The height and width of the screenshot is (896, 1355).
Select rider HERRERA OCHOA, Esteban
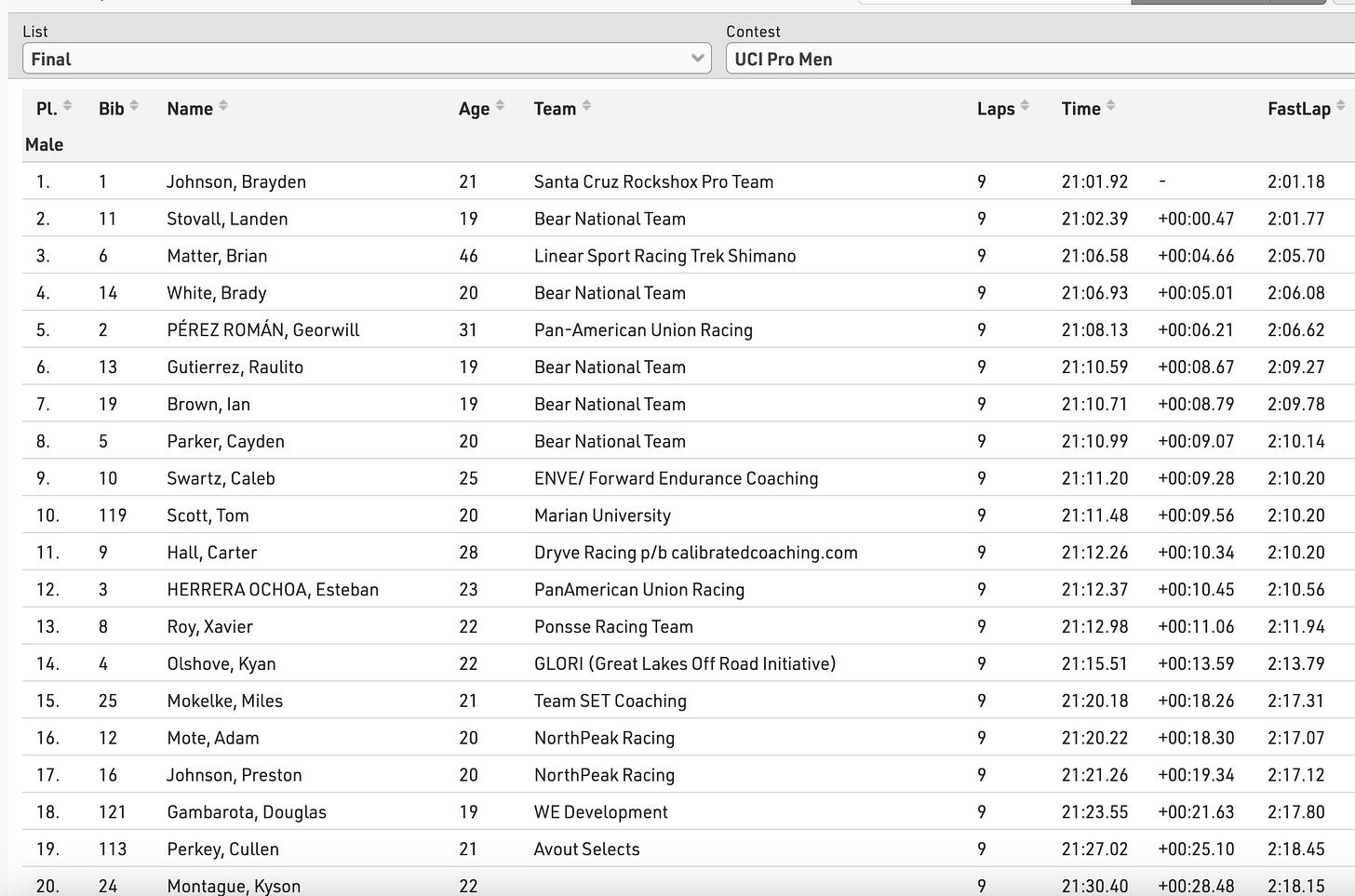(x=273, y=590)
